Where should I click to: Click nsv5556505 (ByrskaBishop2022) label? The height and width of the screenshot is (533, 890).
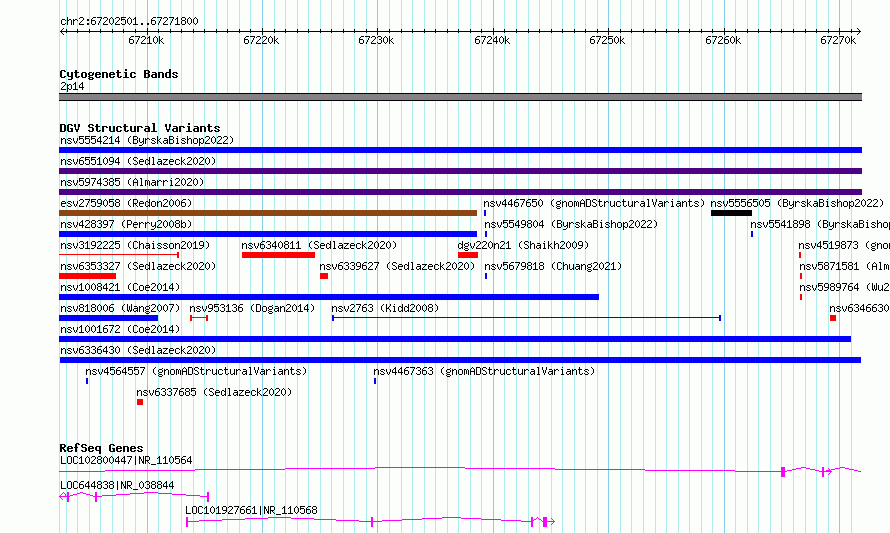(x=797, y=203)
